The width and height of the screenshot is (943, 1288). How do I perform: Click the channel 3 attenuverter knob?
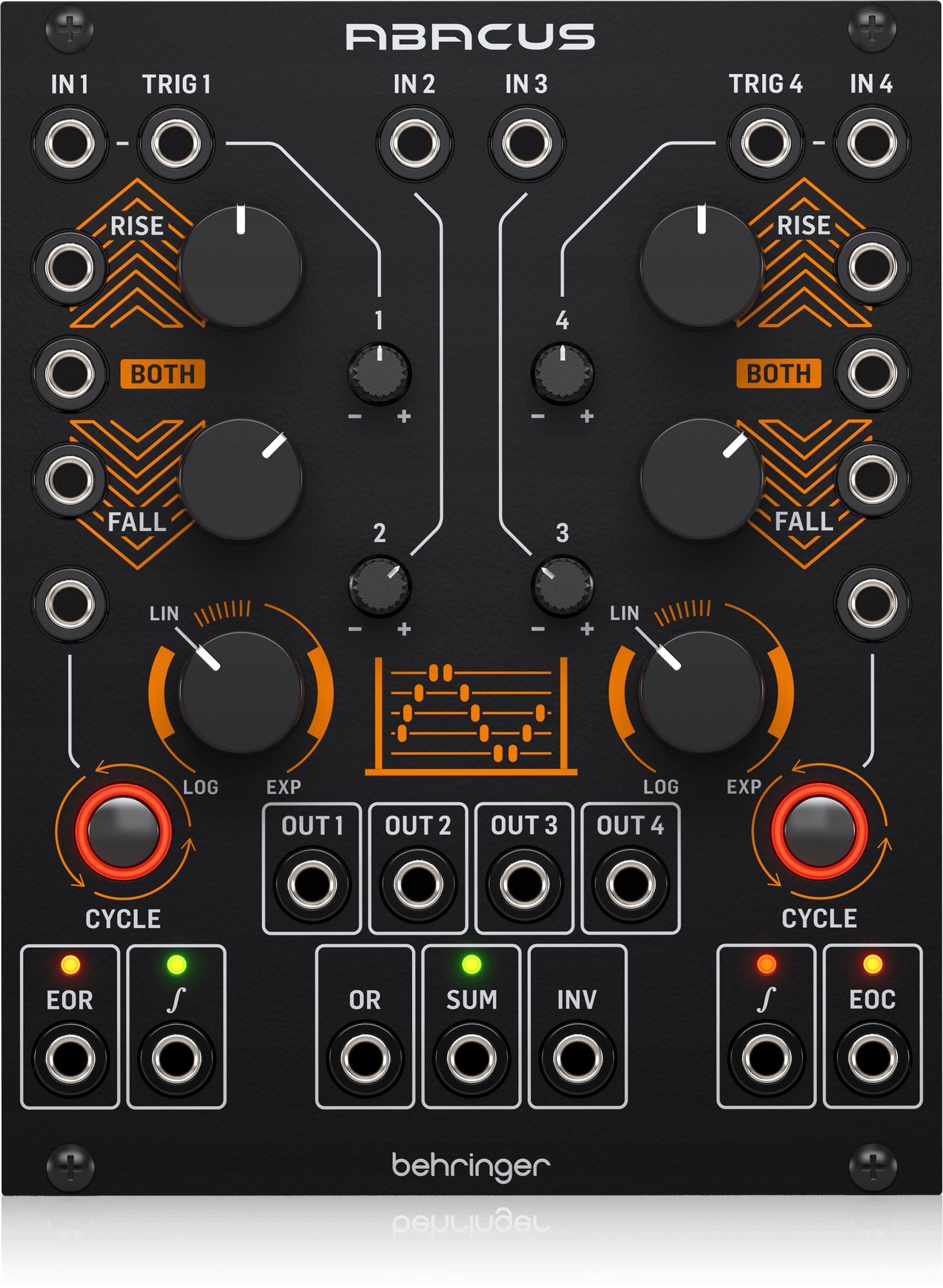point(562,586)
